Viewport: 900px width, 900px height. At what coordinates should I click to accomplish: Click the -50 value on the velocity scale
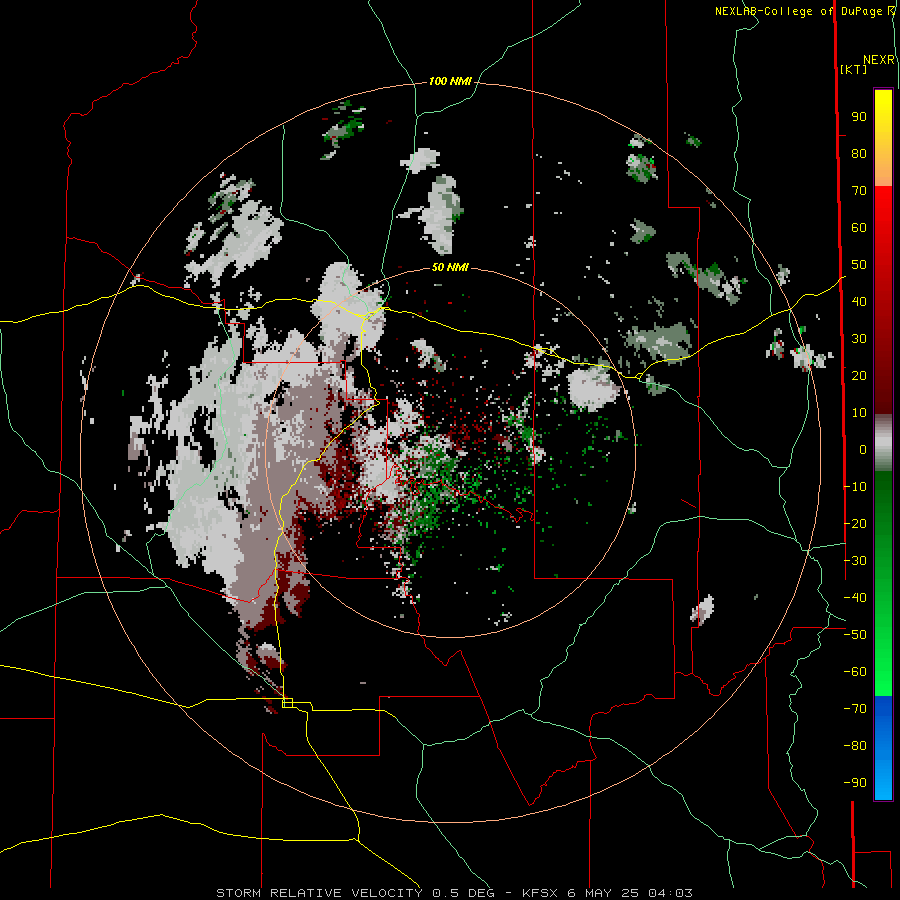[x=855, y=635]
